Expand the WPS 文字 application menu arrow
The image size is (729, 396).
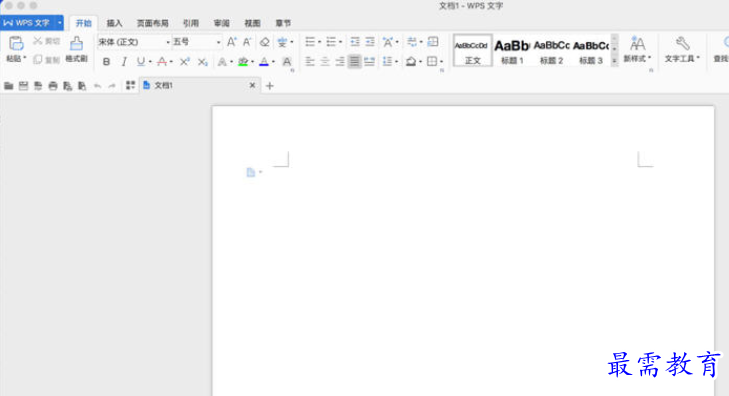(60, 22)
